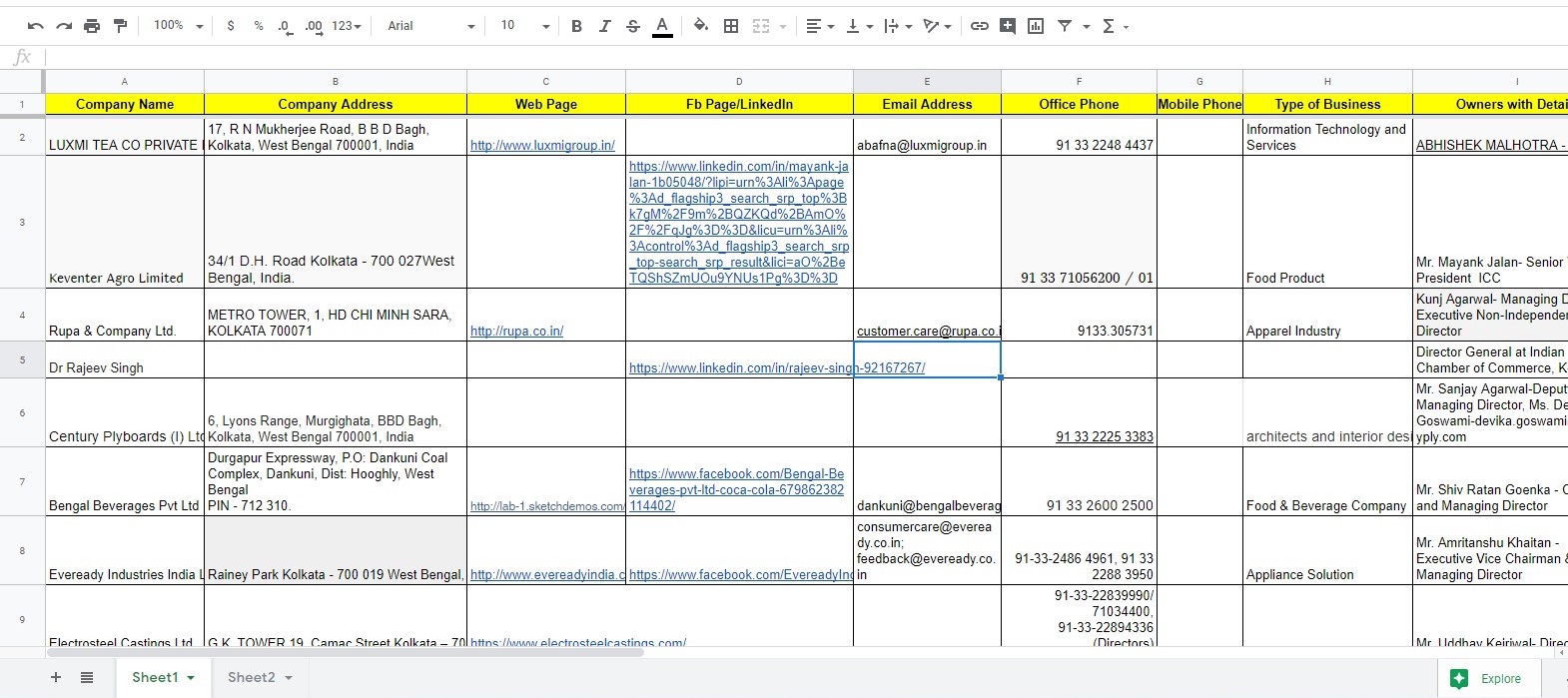Viewport: 1568px width, 698px height.
Task: Click the undo icon
Action: (36, 26)
